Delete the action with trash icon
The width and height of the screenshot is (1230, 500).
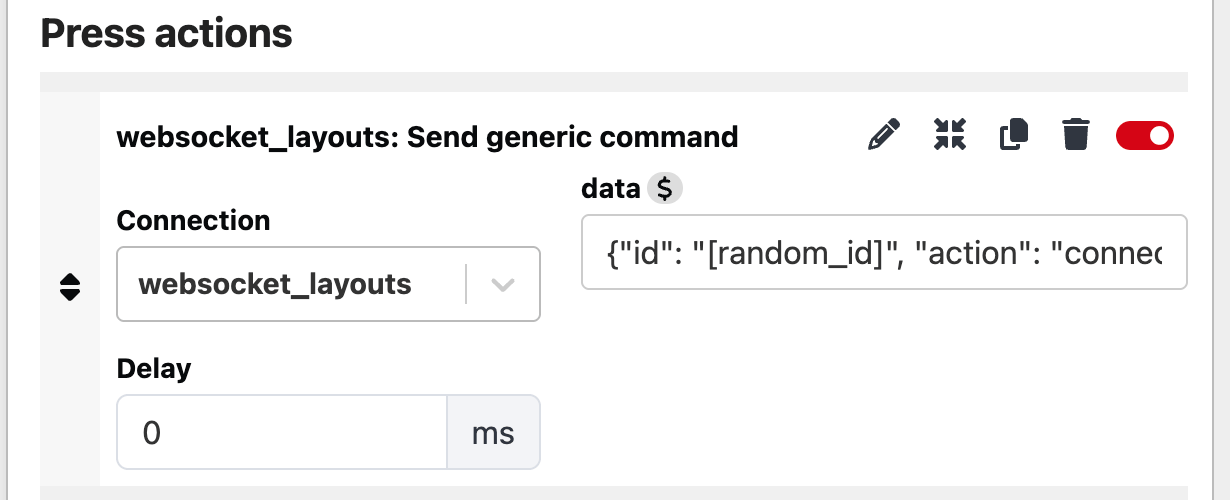pos(1075,134)
